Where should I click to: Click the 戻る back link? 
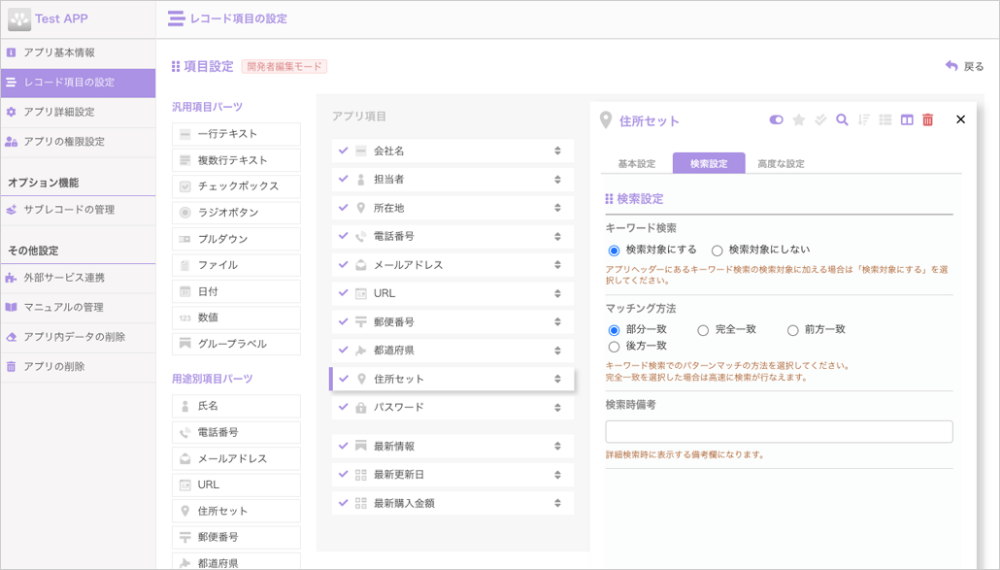pos(973,66)
